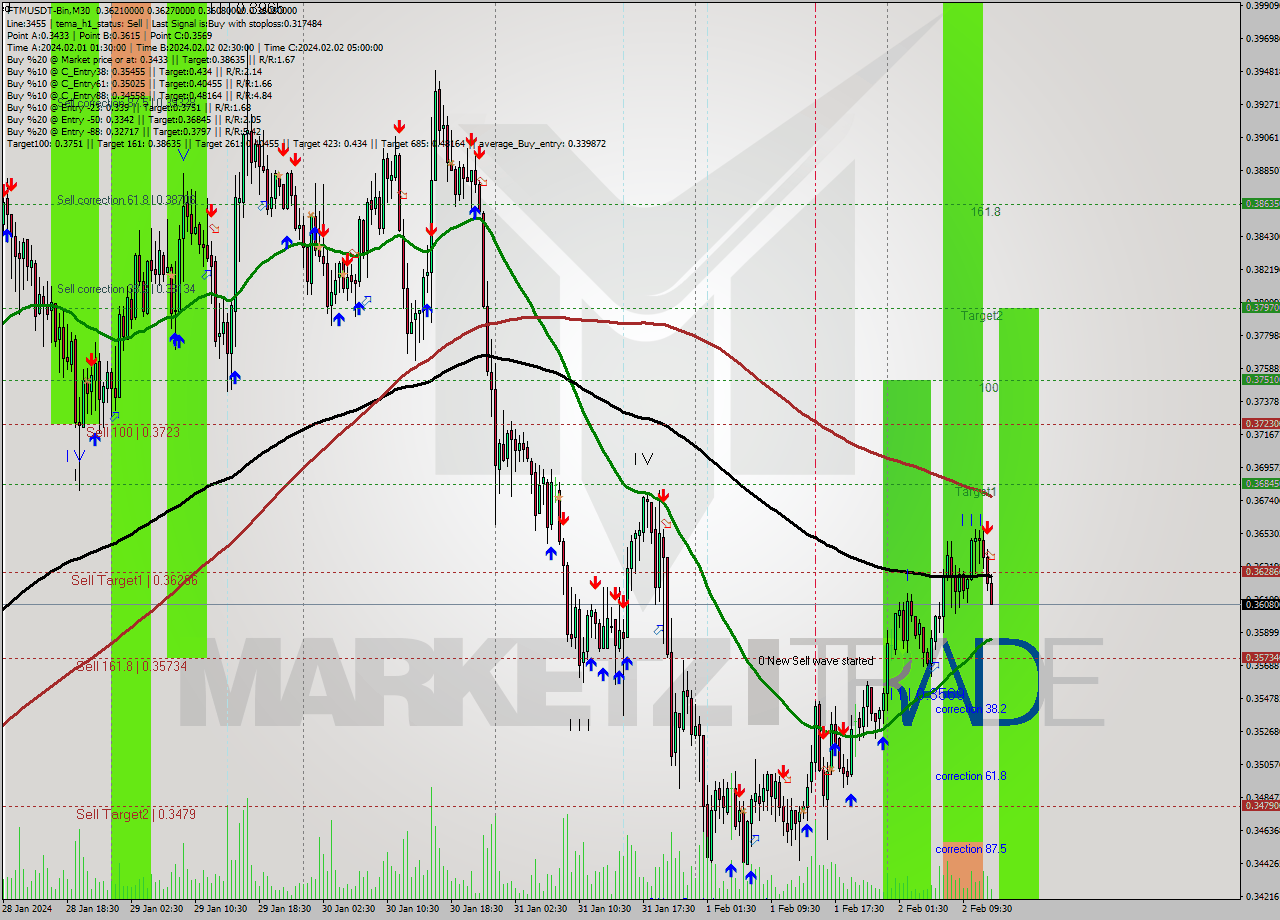This screenshot has height=920, width=1280.
Task: Click the black current price tag 0.36080
Action: (x=1260, y=604)
